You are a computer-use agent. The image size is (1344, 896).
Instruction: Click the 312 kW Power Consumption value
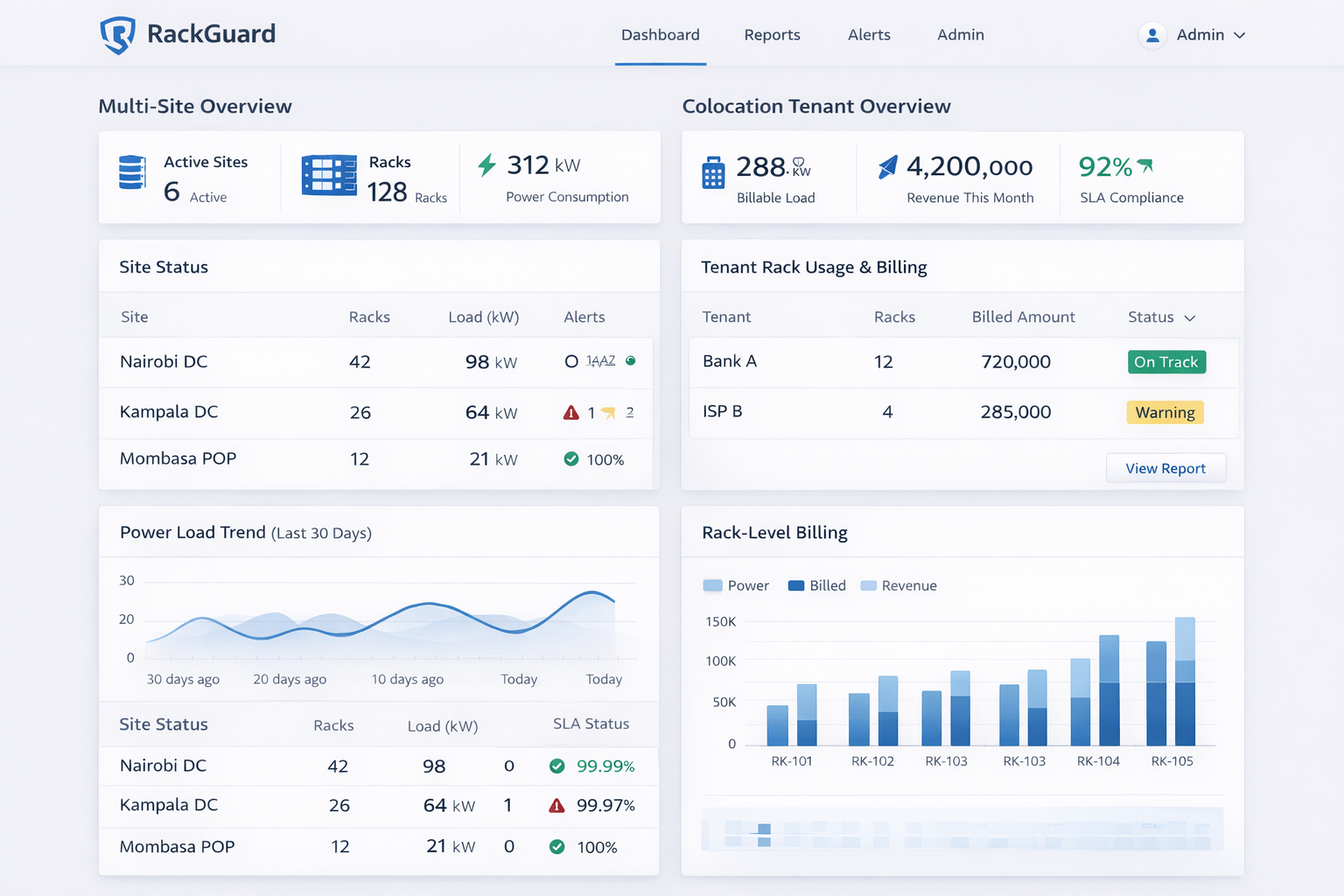(x=543, y=164)
